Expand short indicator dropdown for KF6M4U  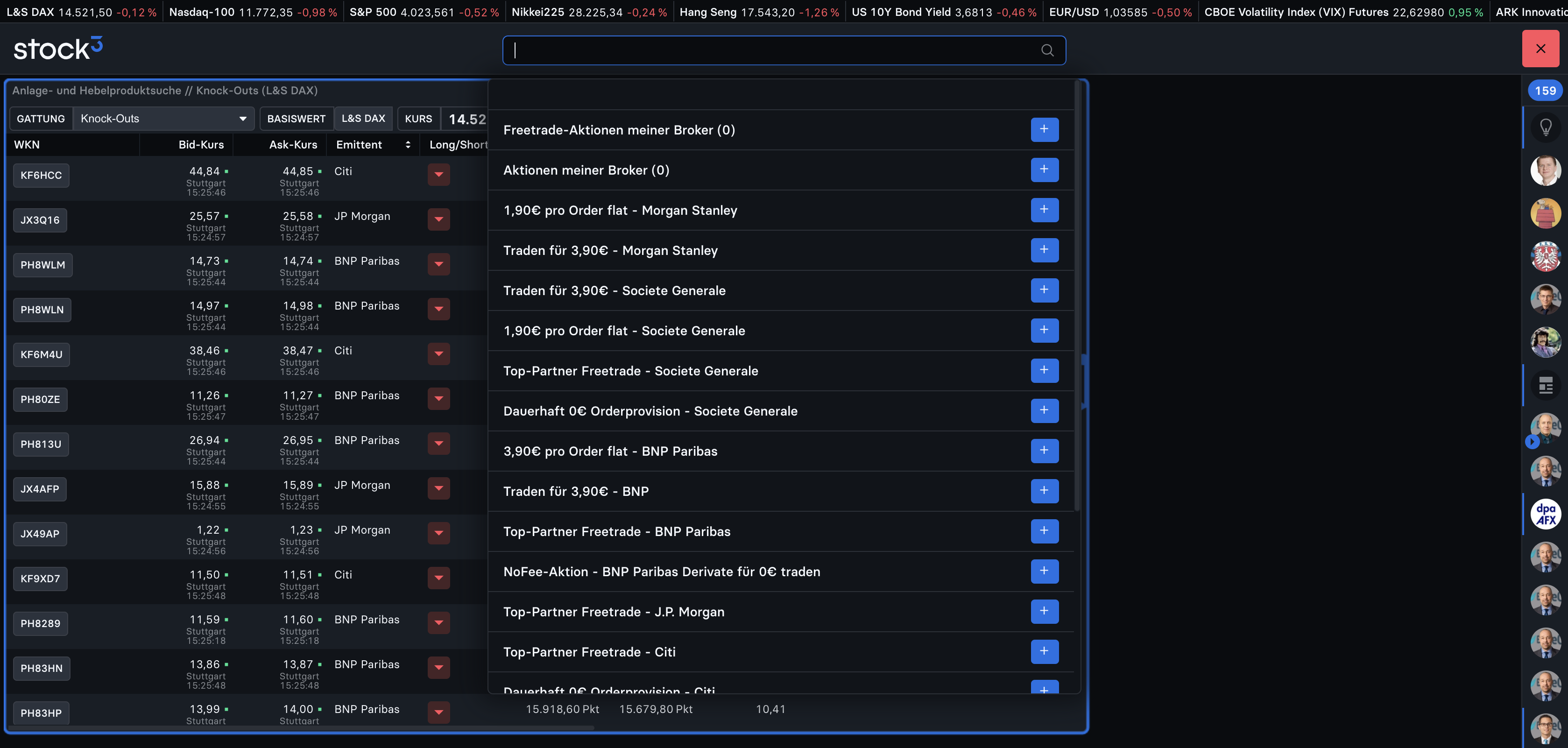(438, 354)
